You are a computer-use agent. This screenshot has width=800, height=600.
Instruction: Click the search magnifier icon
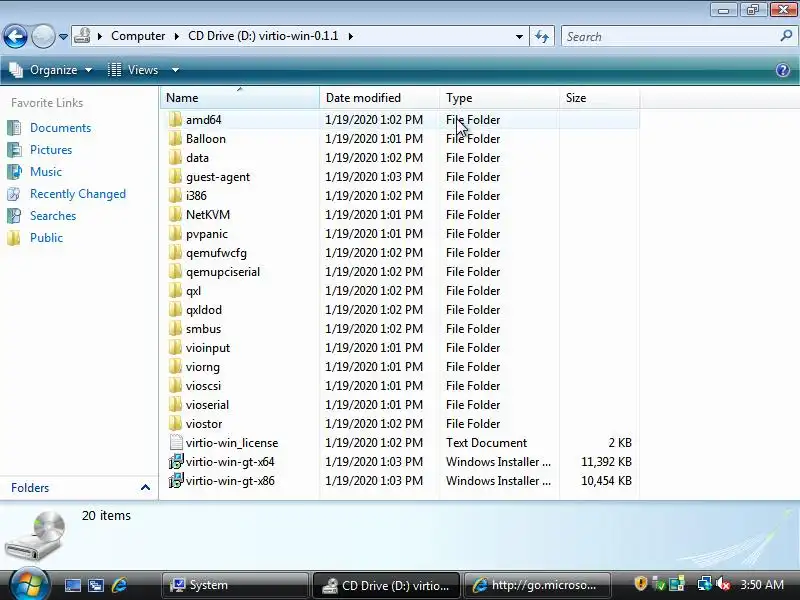[786, 36]
